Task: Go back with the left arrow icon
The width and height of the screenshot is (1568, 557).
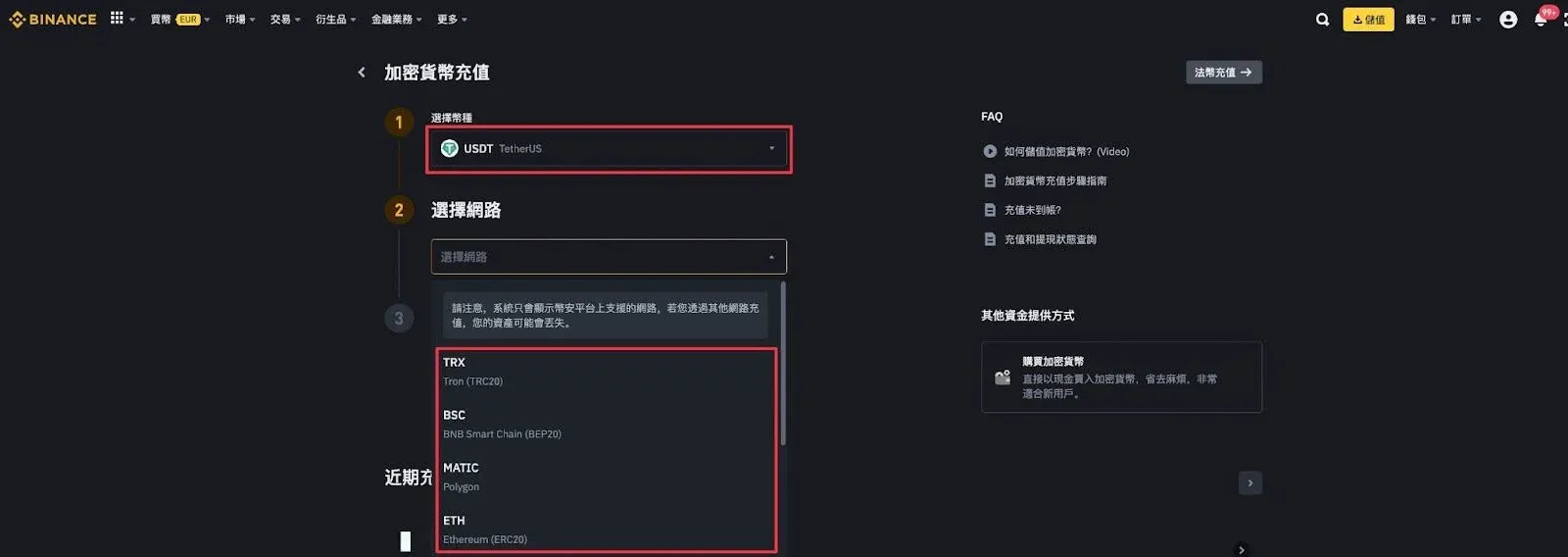Action: point(362,73)
